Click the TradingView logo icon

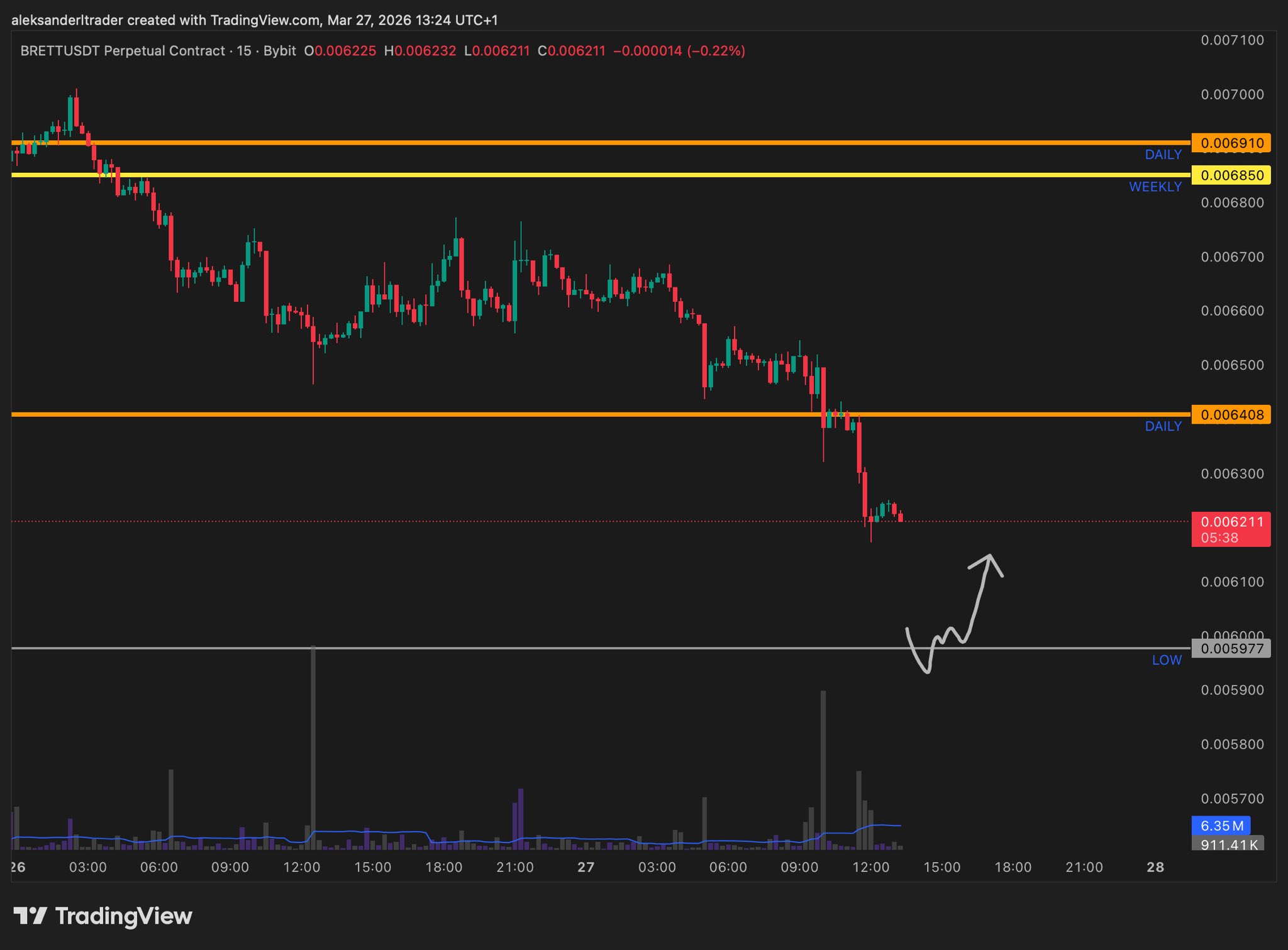click(30, 915)
